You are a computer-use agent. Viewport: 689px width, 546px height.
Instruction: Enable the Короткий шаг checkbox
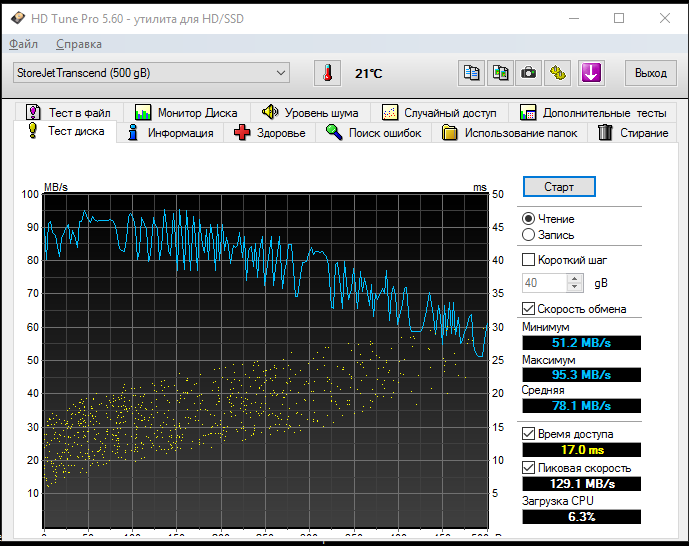[529, 259]
